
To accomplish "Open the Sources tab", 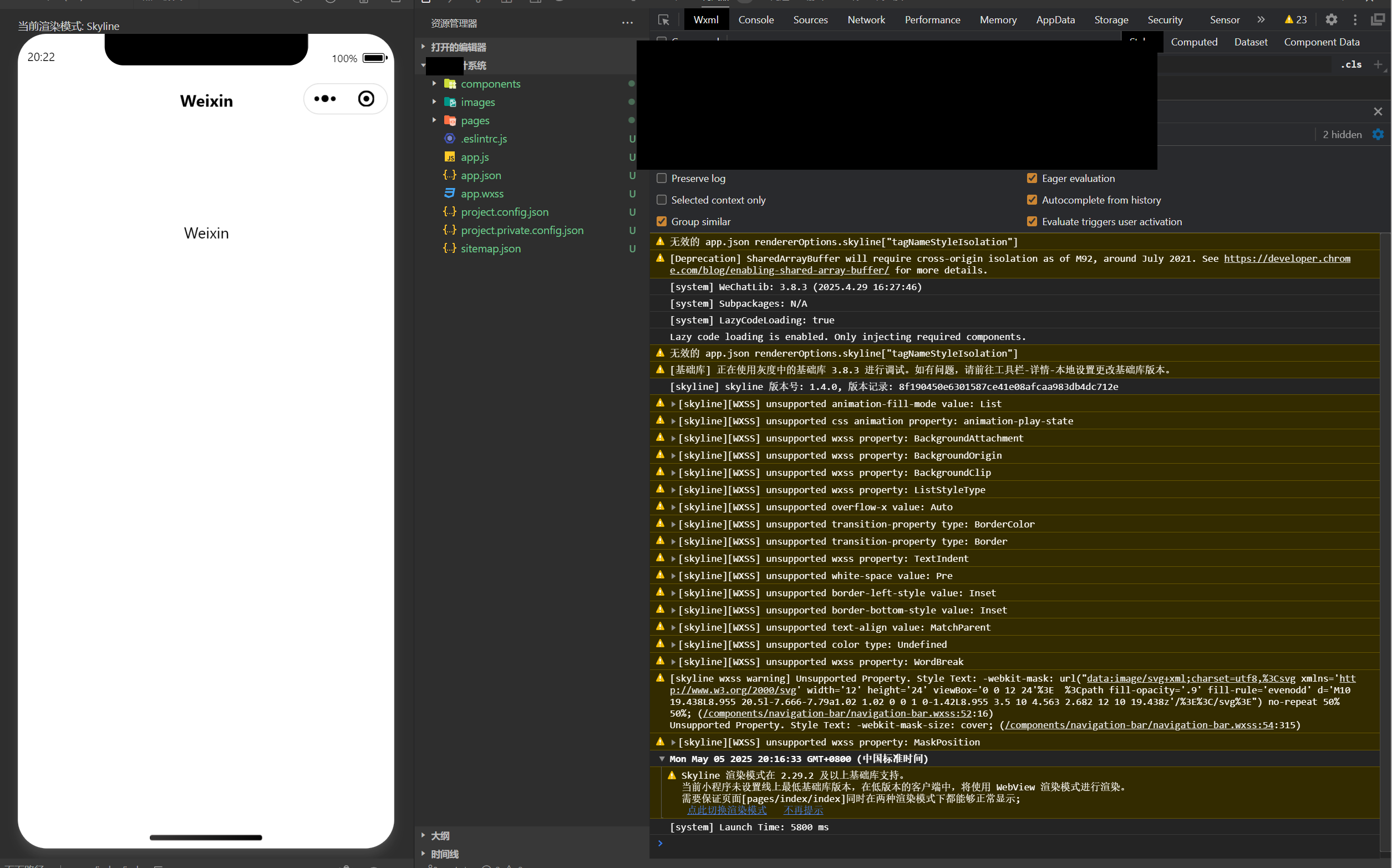I will (x=810, y=19).
